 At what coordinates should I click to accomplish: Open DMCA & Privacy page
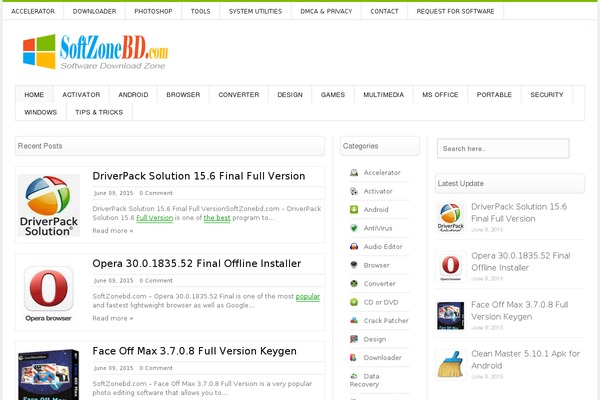326,11
